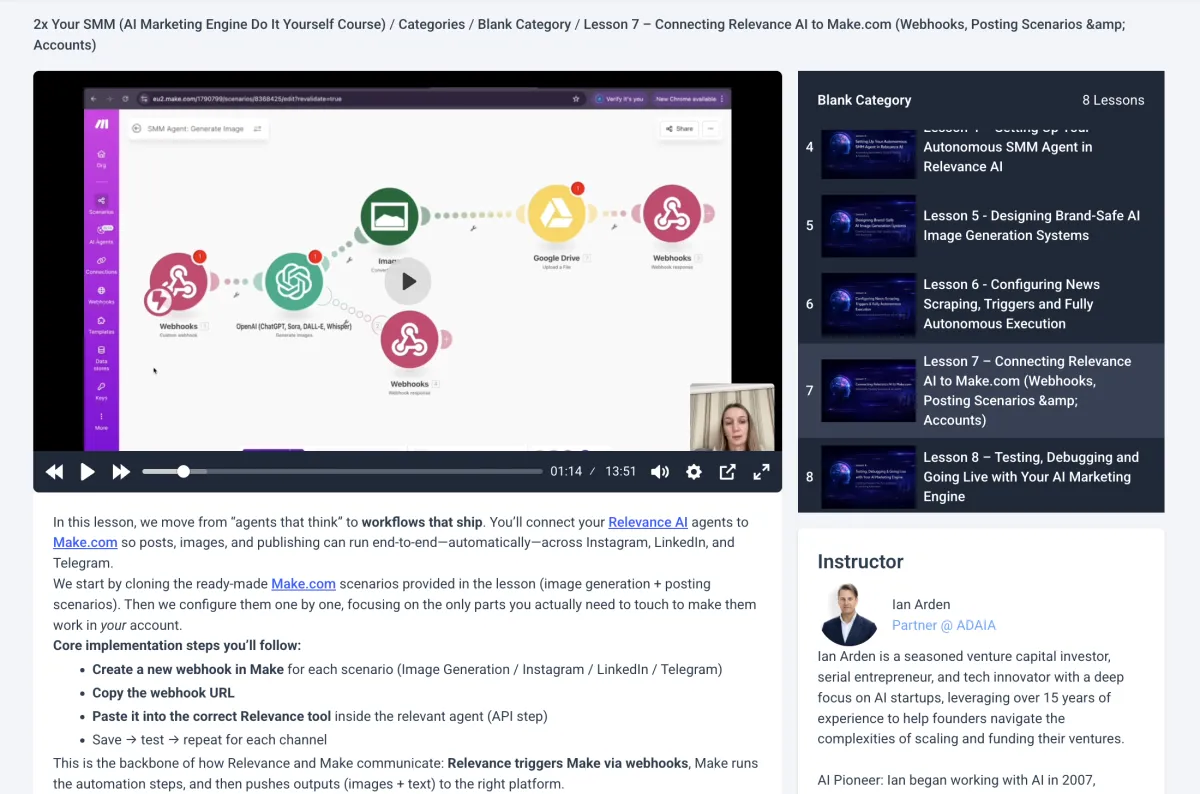This screenshot has width=1200, height=794.
Task: Open the Partner @ ADAIA link
Action: click(x=944, y=625)
